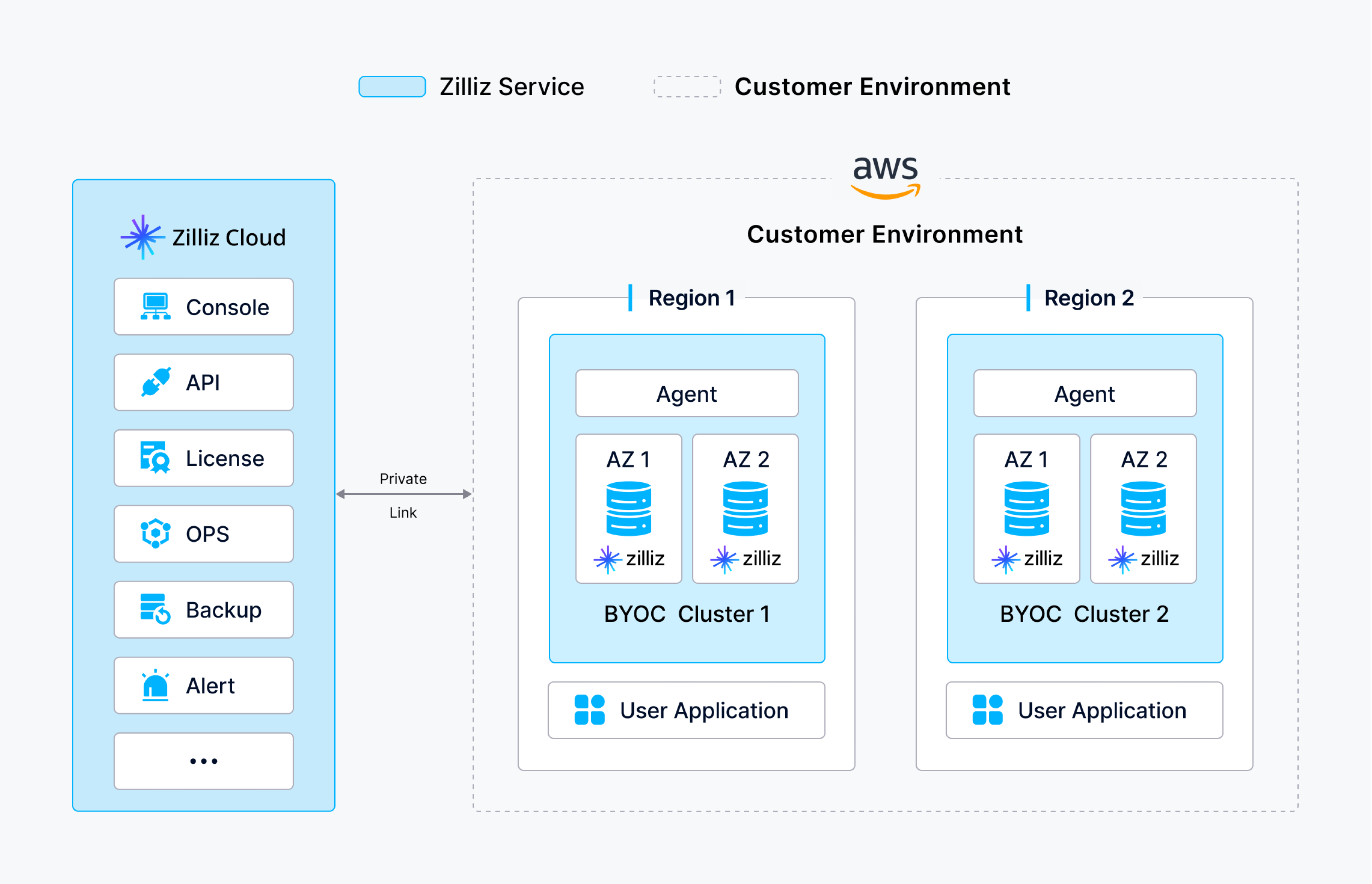Select the Console box
This screenshot has height=884, width=1372.
pyautogui.click(x=204, y=307)
